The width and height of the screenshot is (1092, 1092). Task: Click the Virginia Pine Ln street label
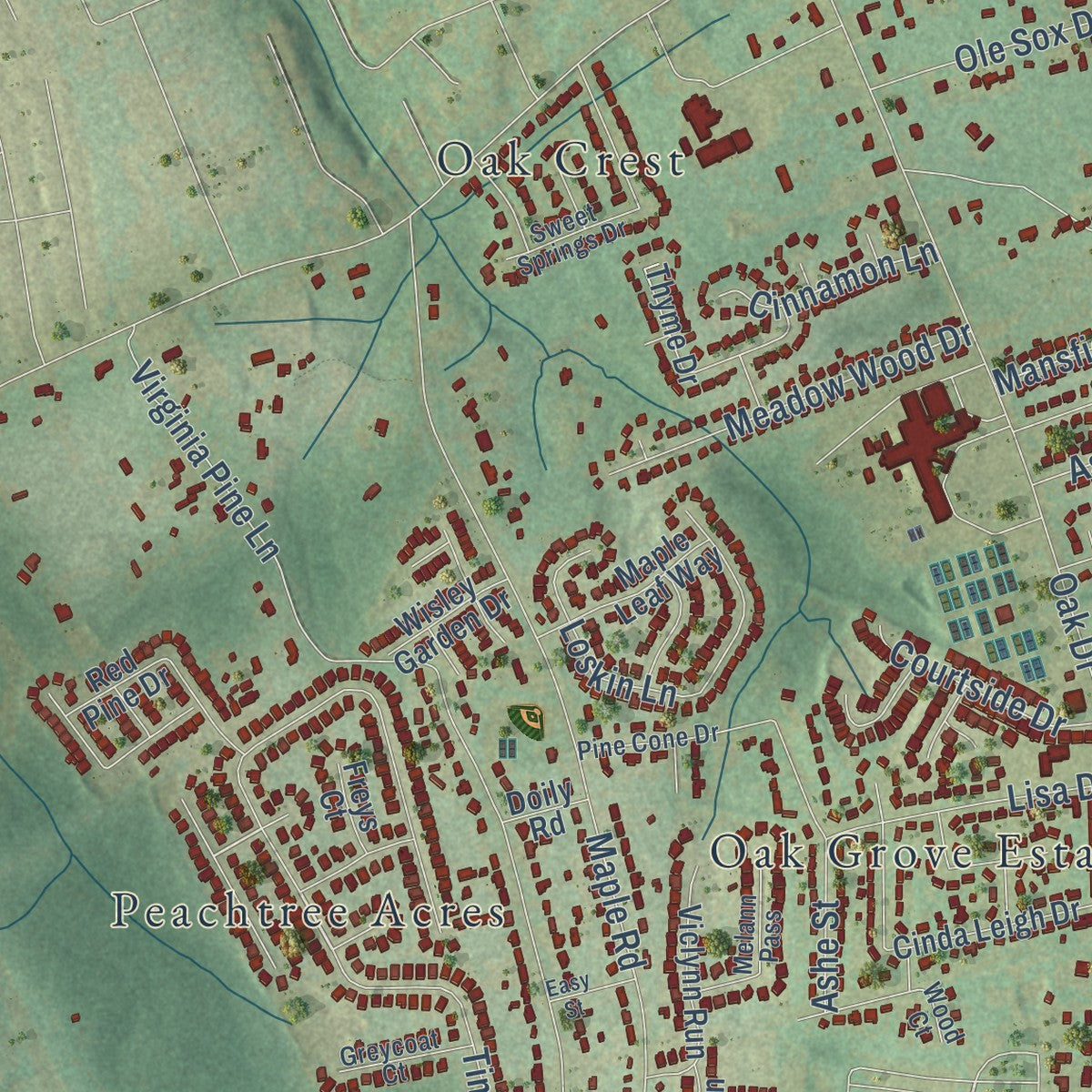205,460
